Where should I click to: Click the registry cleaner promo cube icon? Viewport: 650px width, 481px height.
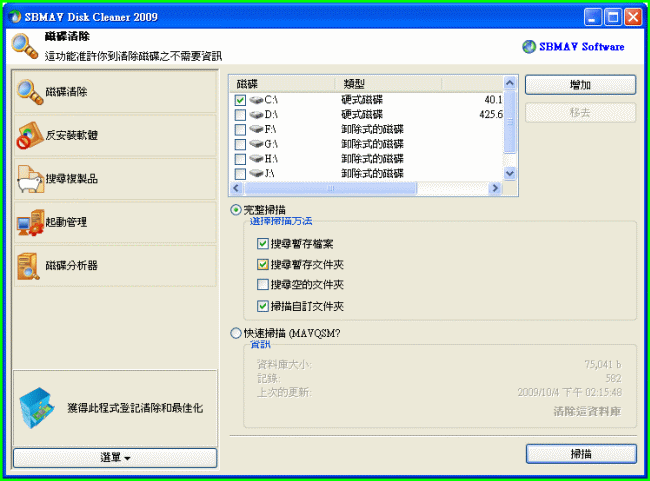pos(37,408)
